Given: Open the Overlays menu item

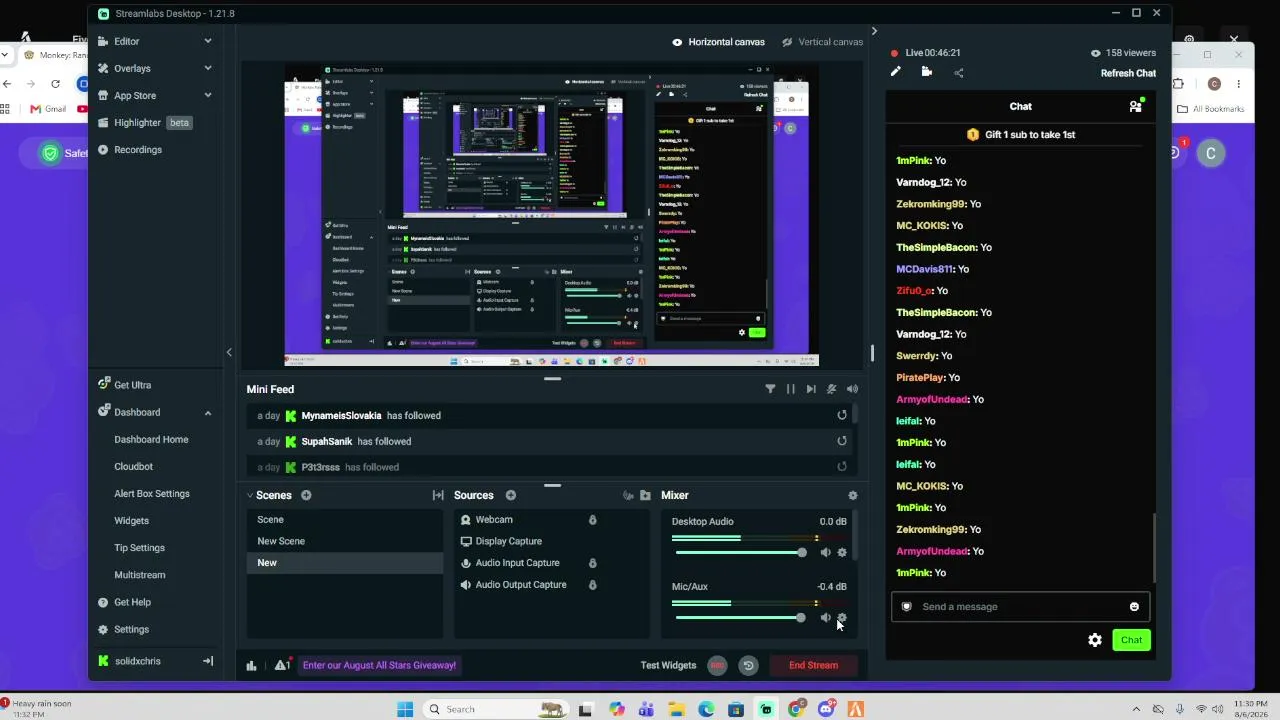Looking at the screenshot, I should coord(132,68).
